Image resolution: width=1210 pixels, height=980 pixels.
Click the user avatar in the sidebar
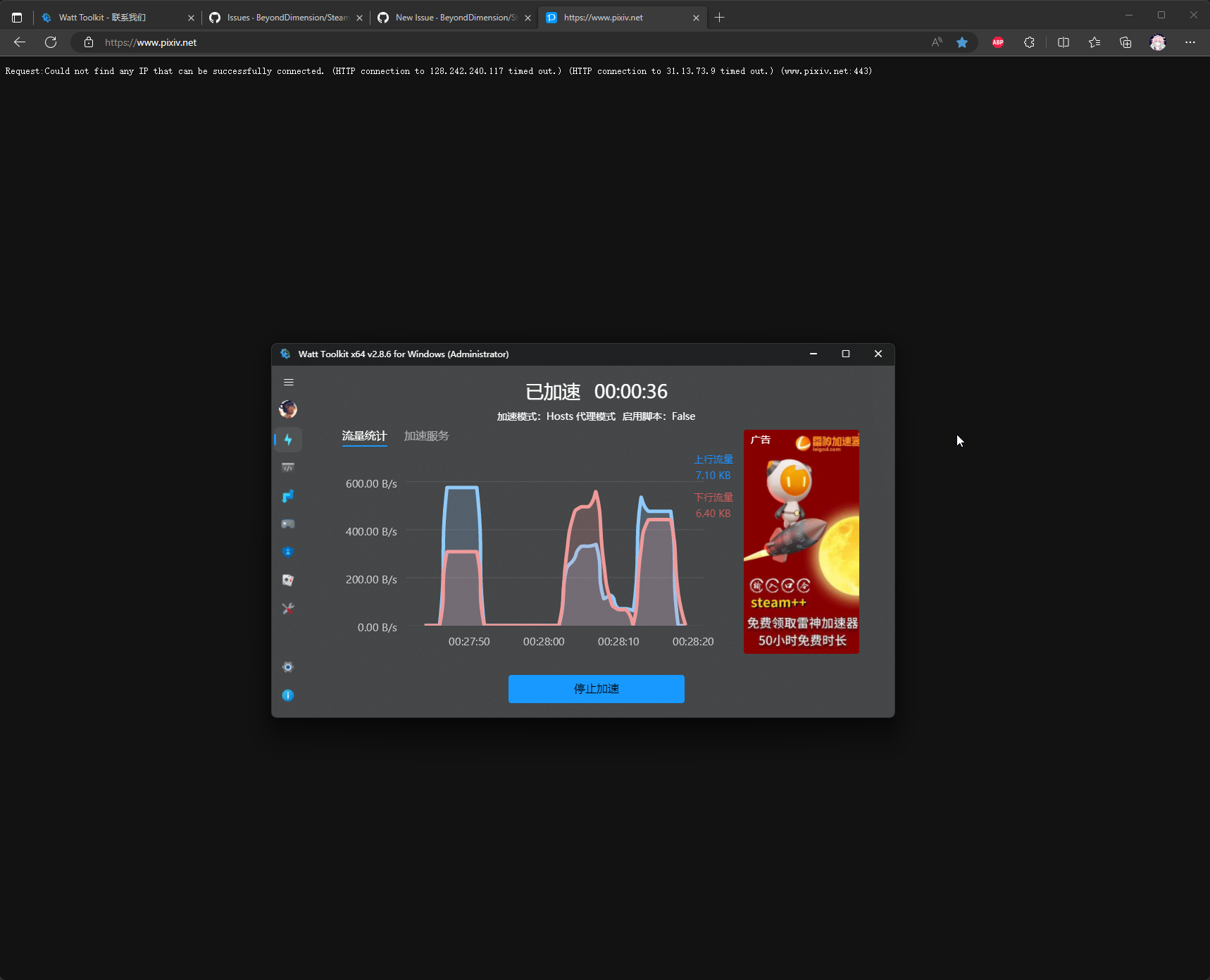pyautogui.click(x=288, y=409)
